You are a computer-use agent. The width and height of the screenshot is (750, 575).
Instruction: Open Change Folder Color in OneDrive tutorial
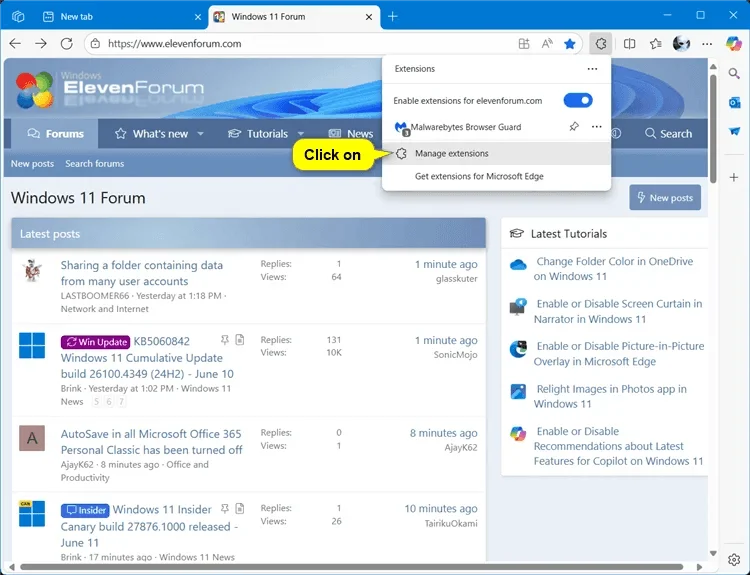pyautogui.click(x=614, y=269)
